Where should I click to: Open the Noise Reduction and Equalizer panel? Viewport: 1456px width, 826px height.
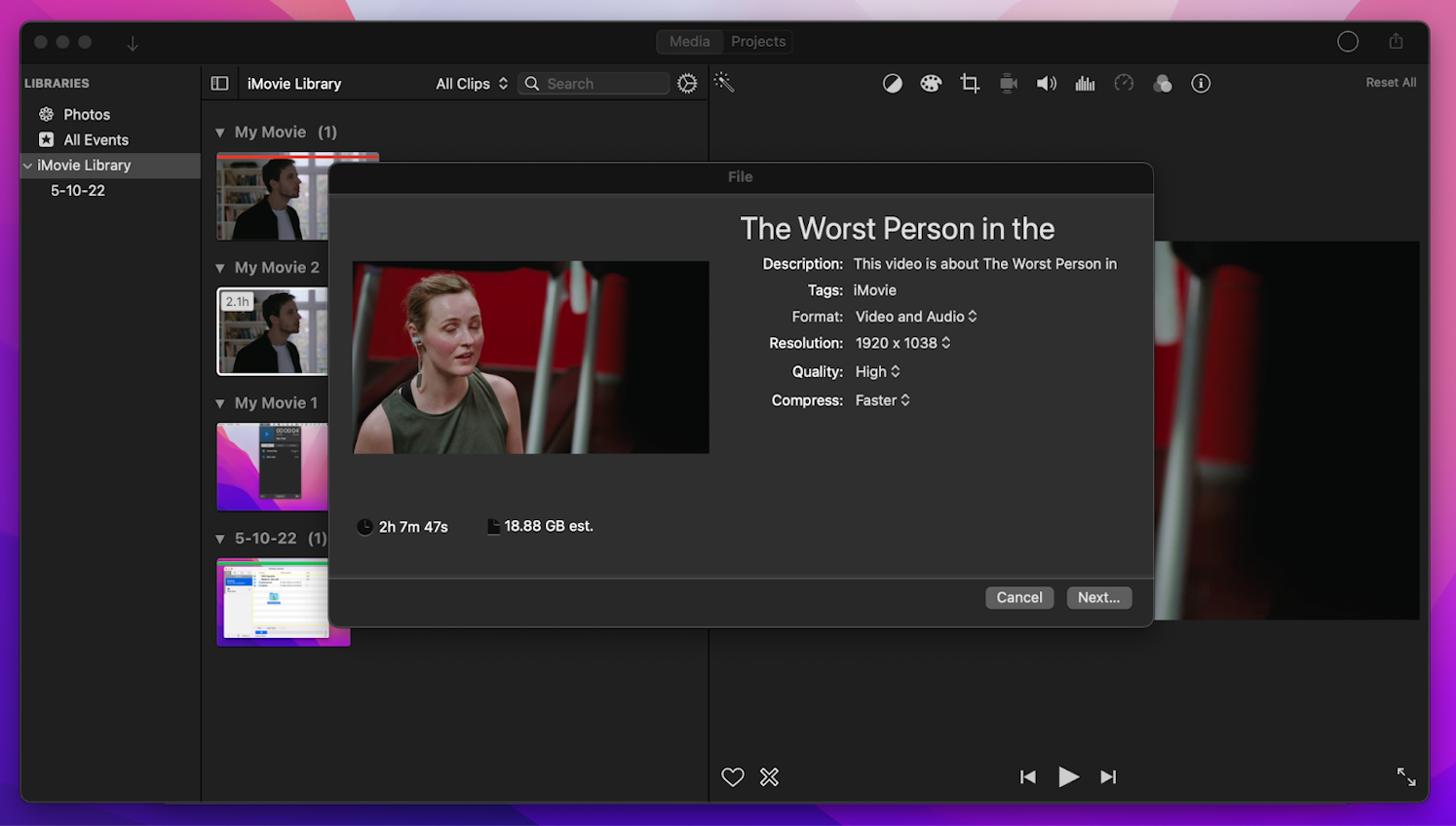pyautogui.click(x=1085, y=83)
